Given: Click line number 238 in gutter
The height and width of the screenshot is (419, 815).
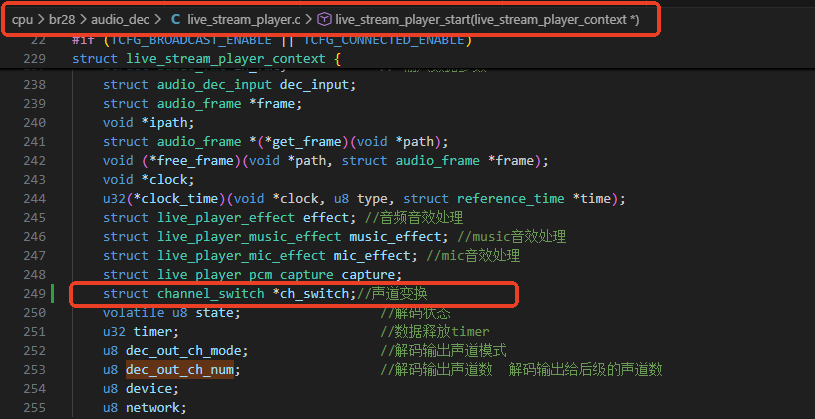Looking at the screenshot, I should tap(34, 84).
